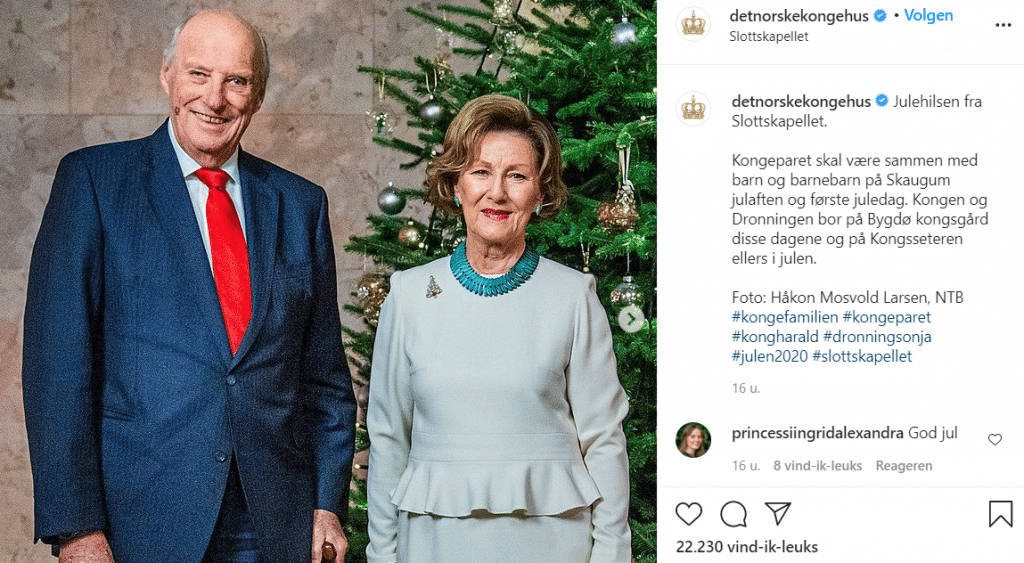This screenshot has width=1024, height=563.
Task: Click the verified badge in post header
Action: click(x=880, y=16)
